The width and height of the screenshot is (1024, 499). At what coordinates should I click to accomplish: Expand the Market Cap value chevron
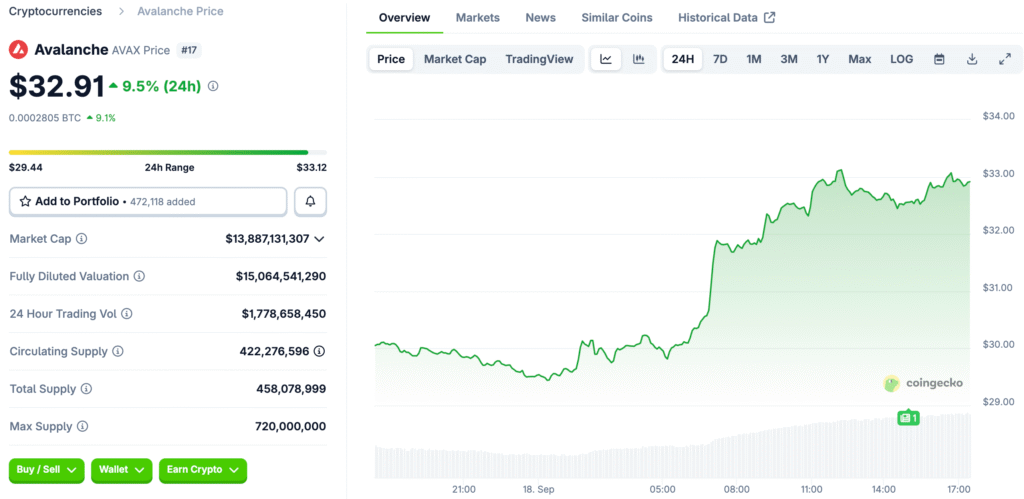[319, 239]
